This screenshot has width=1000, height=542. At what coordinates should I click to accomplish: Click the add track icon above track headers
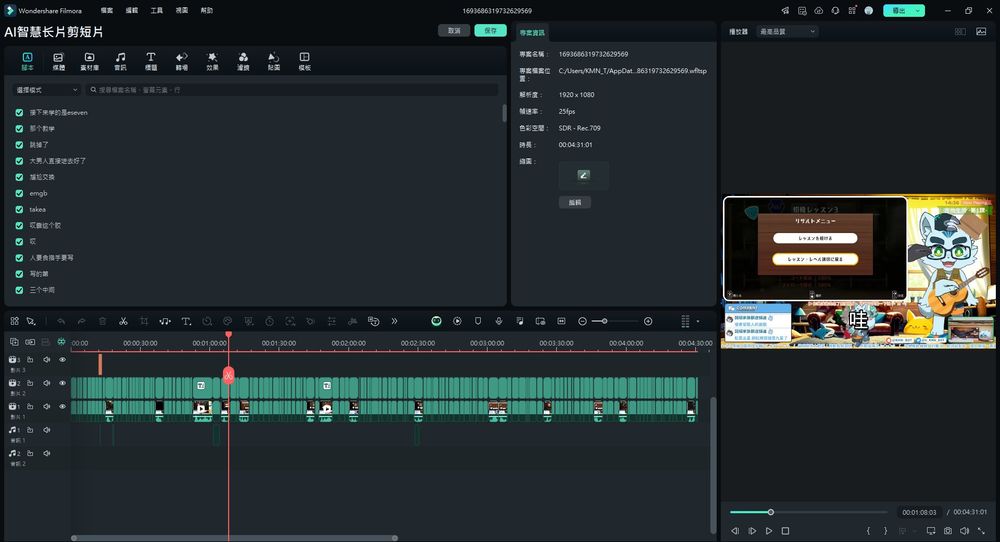tap(14, 342)
